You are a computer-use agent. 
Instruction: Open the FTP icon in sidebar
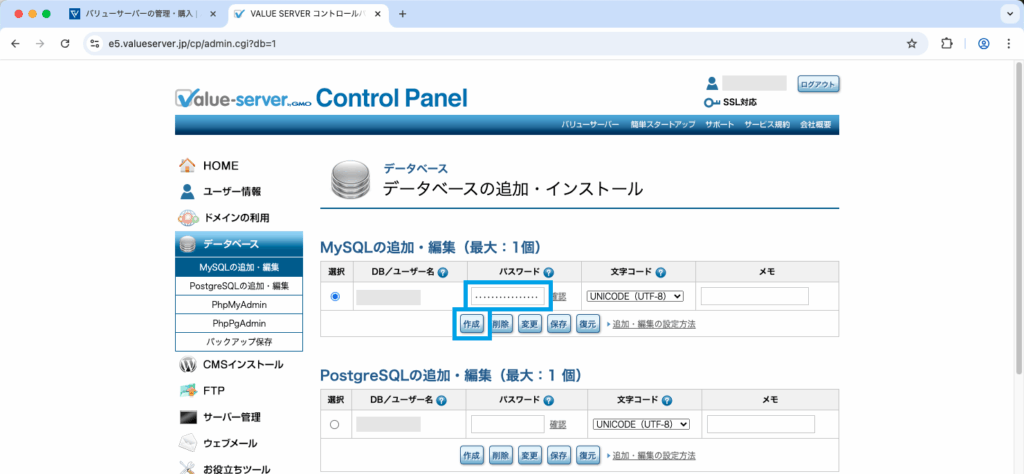click(x=187, y=391)
